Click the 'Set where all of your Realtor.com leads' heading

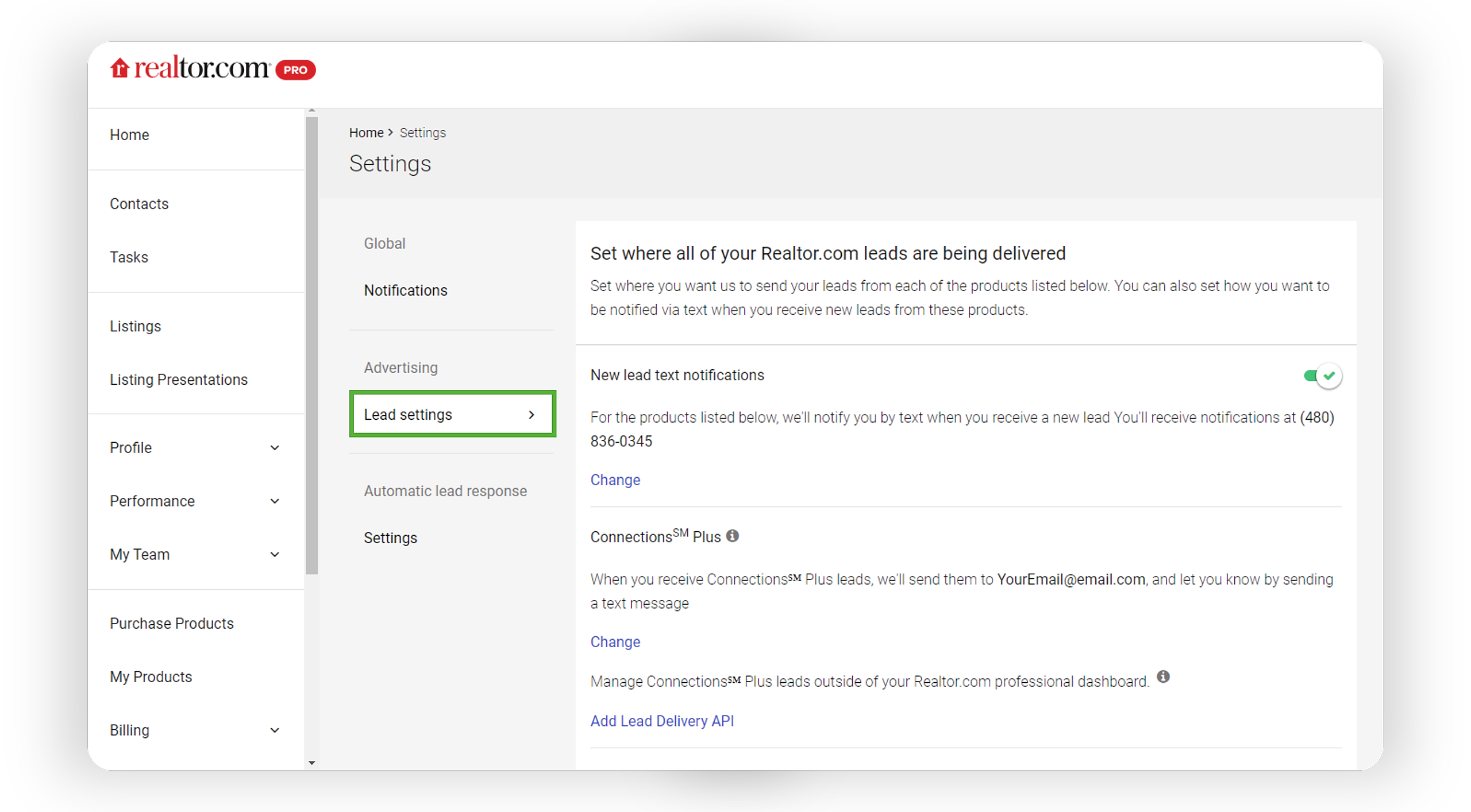[x=827, y=253]
